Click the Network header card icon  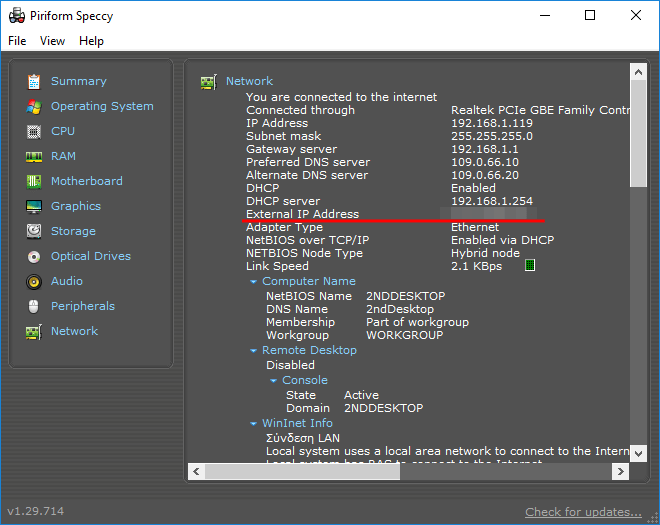tap(209, 82)
